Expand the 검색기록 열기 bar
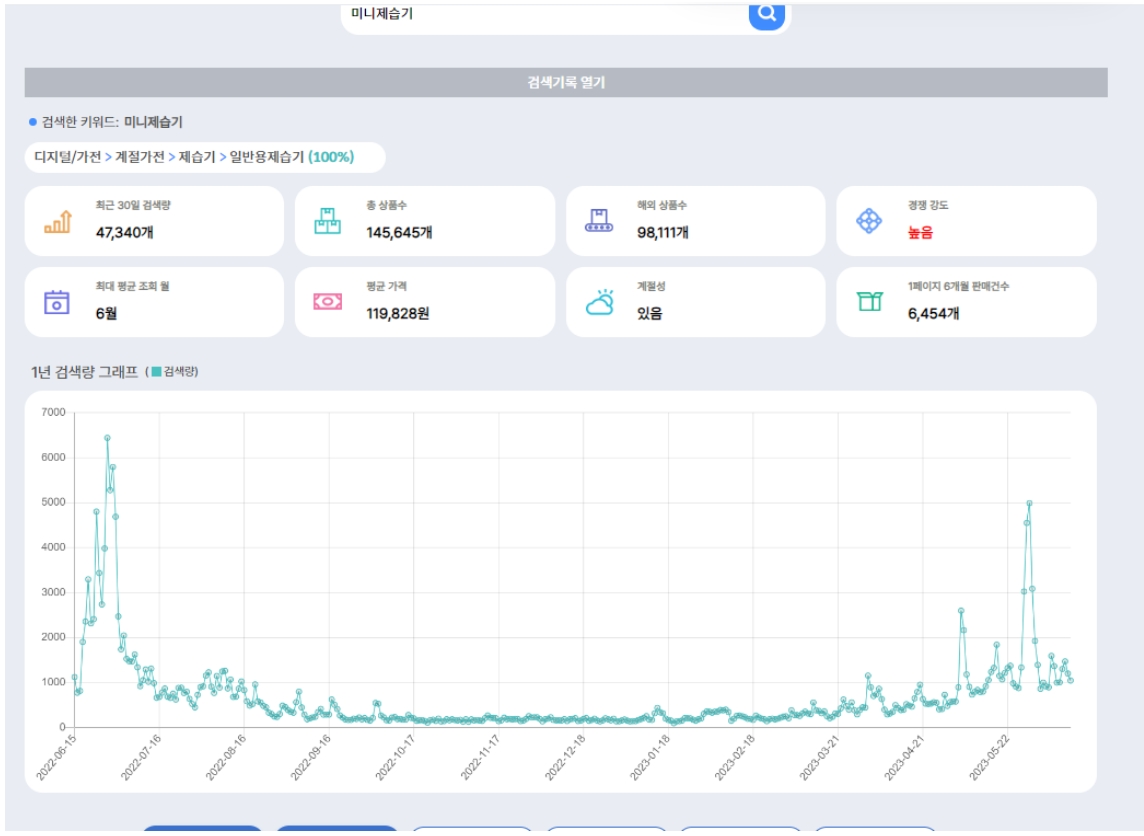The height and width of the screenshot is (836, 1144). (566, 83)
